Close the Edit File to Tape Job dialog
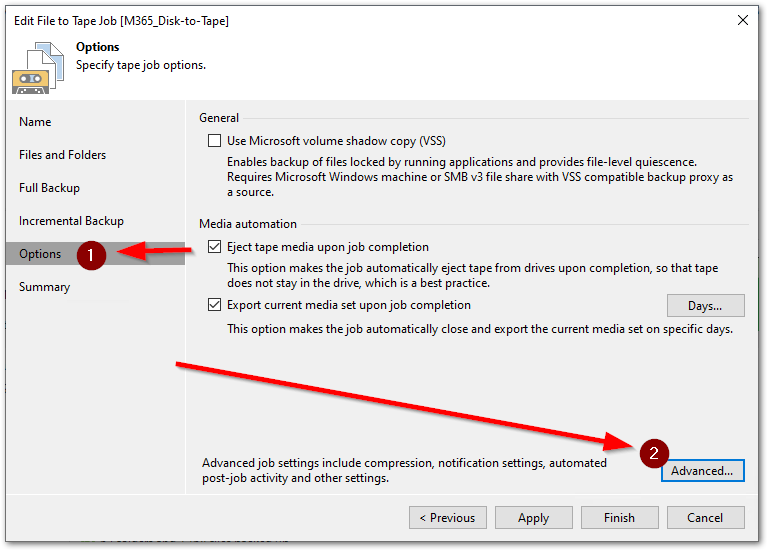Viewport: 768px width, 551px height. [x=742, y=20]
